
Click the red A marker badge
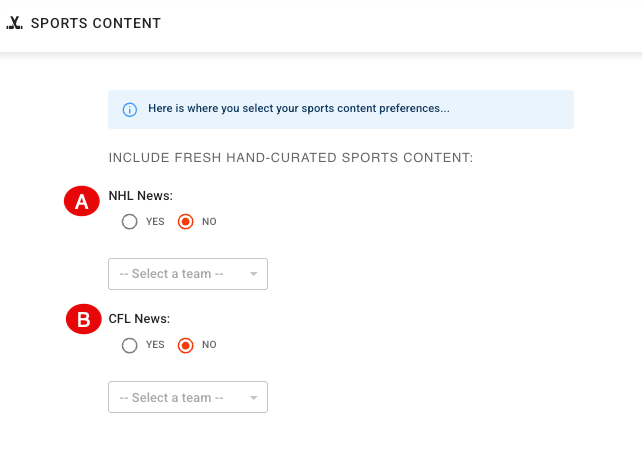[x=82, y=201]
